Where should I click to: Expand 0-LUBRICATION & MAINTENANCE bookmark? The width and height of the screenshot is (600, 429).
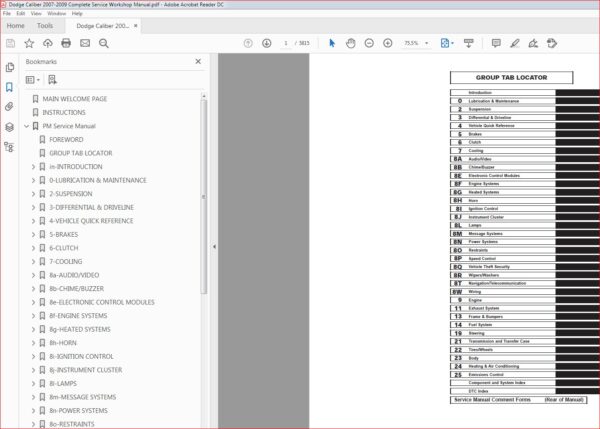point(33,180)
